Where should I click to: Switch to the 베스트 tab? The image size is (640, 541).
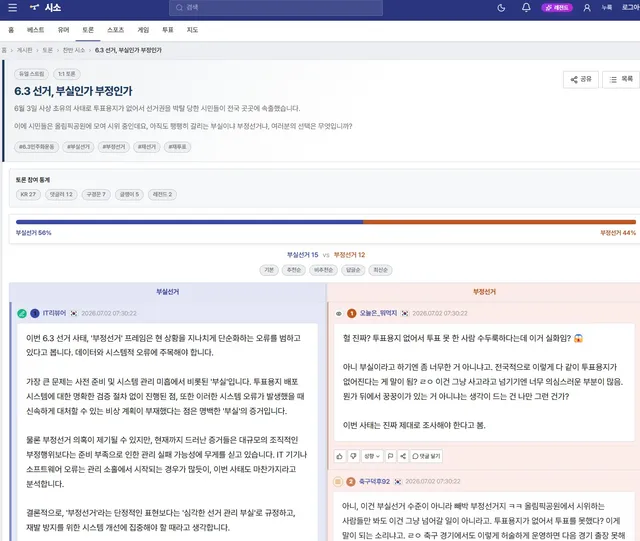pyautogui.click(x=36, y=30)
